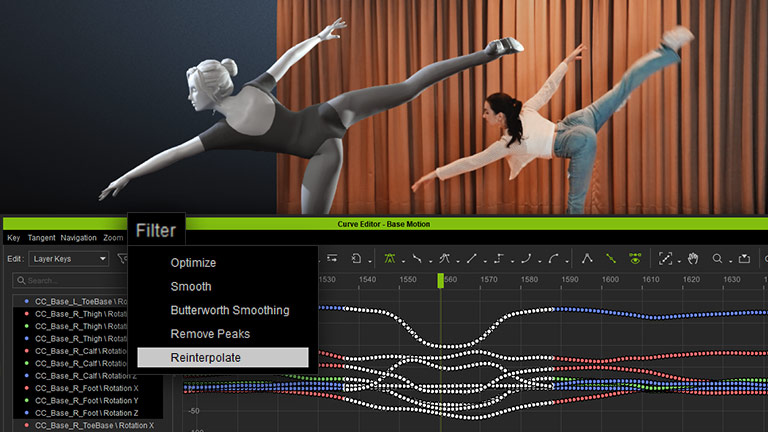Viewport: 768px width, 432px height.
Task: Click the break tangent icon
Action: 588,258
